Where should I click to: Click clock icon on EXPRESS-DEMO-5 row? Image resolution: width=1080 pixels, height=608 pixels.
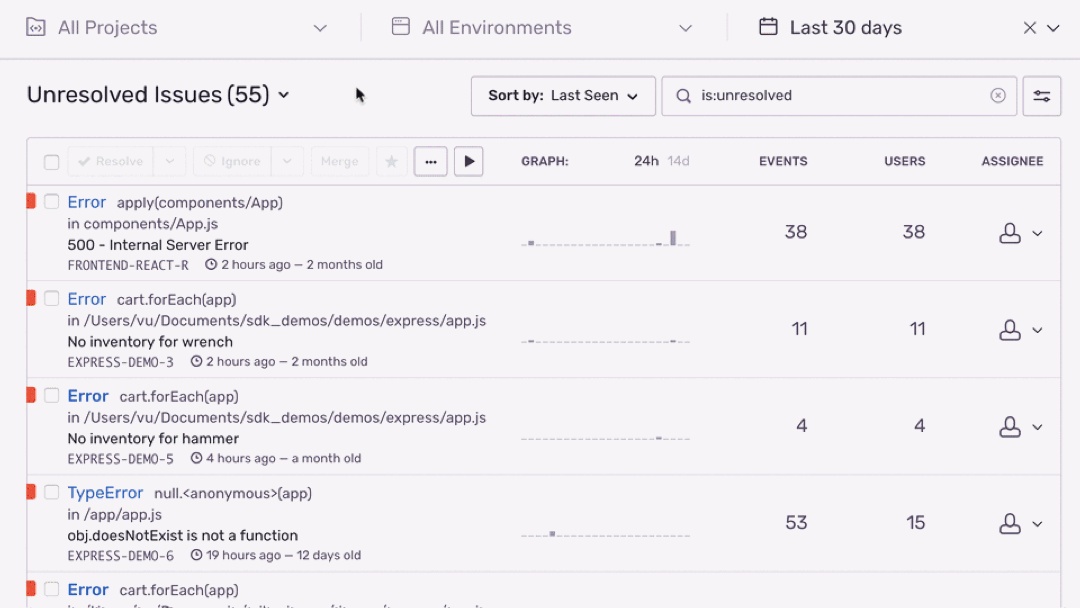[x=196, y=458]
